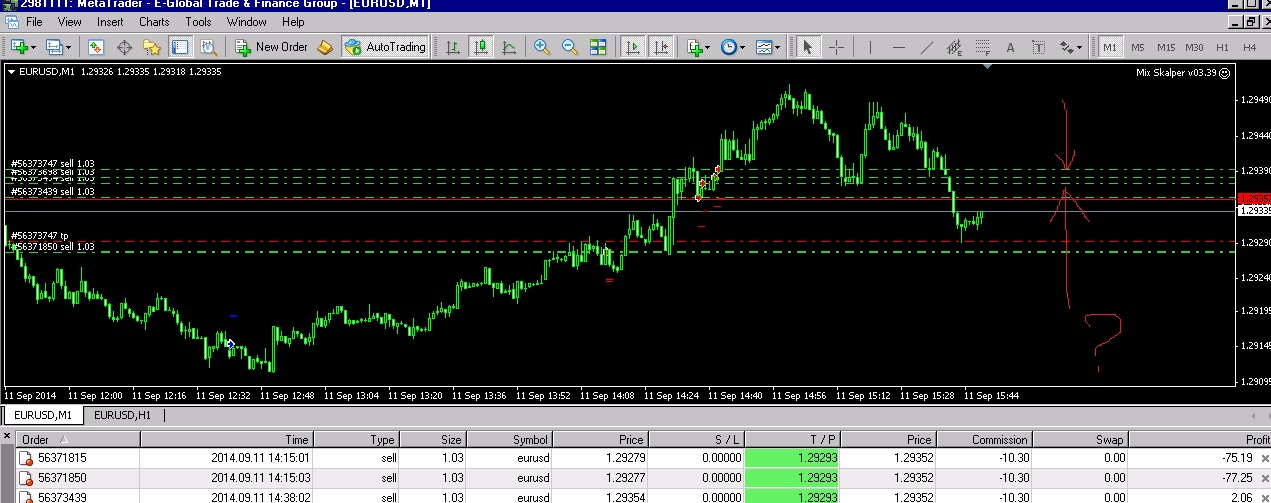
Task: Switch timeframe to H1
Action: (1222, 46)
